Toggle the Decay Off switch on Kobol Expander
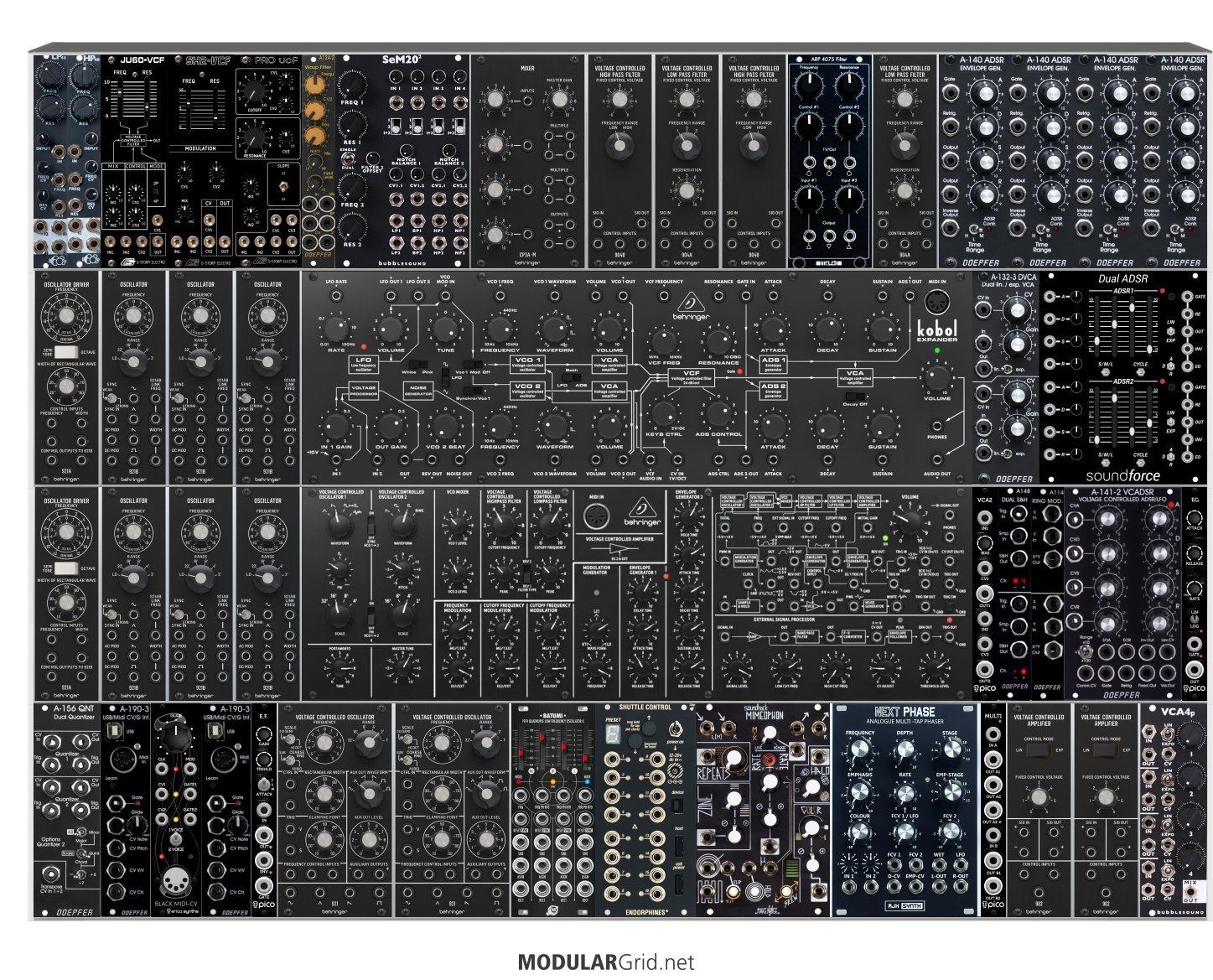Image resolution: width=1213 pixels, height=980 pixels. [854, 396]
